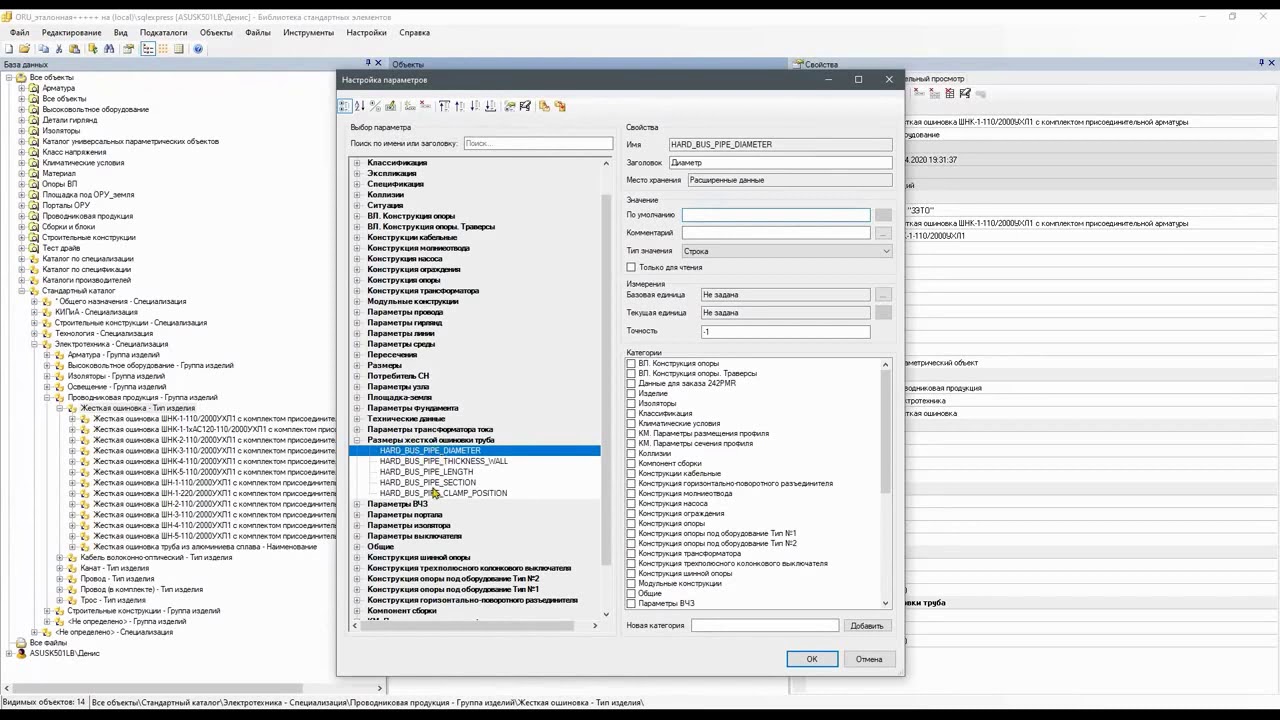Click the last copy icon in dialog toolbar
Viewport: 1280px width, 720px height.
[x=560, y=106]
